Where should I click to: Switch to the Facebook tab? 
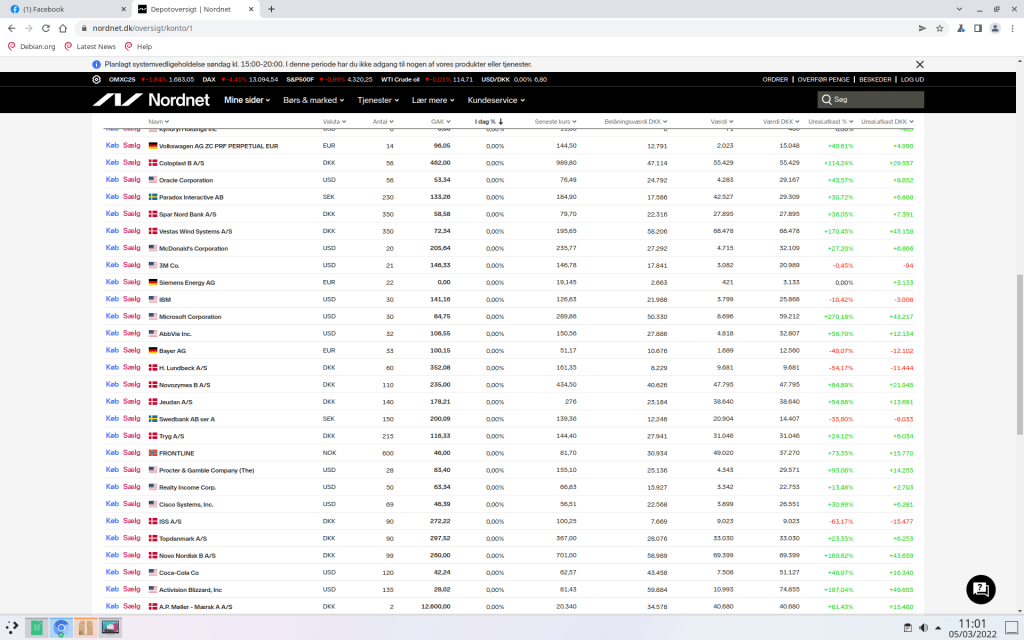(61, 9)
